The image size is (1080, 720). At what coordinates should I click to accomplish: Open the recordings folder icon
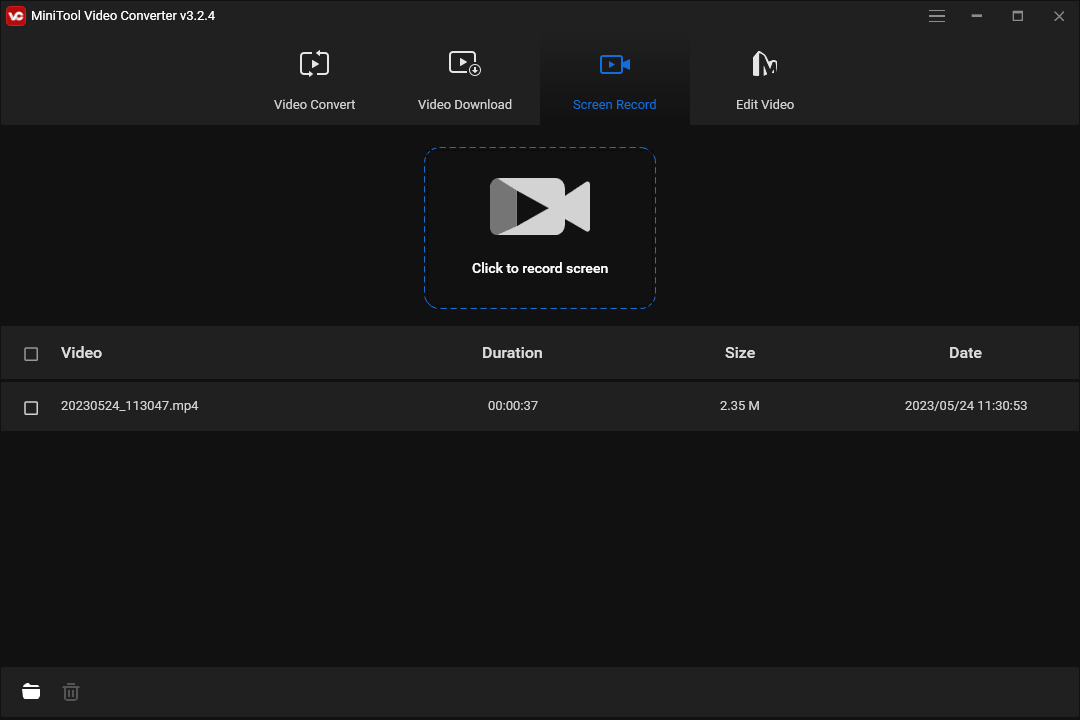click(31, 691)
